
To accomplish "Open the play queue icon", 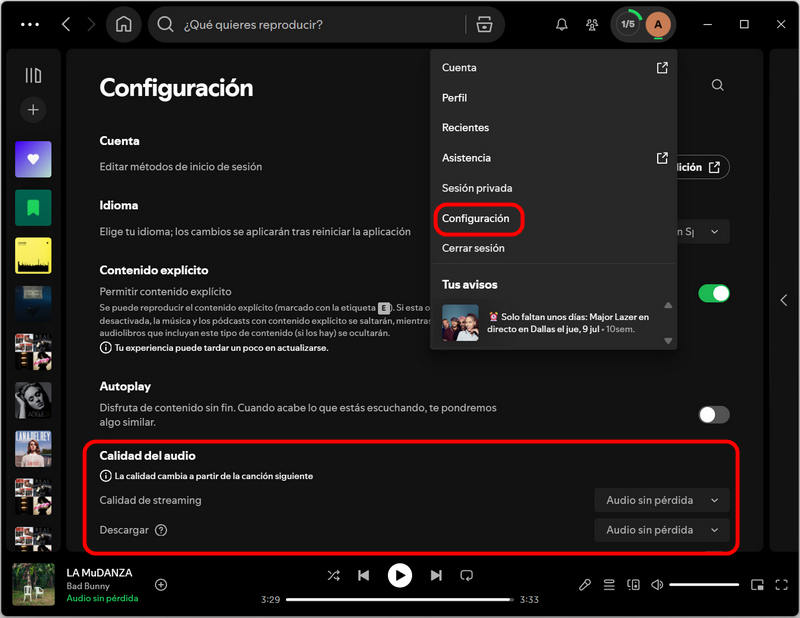I will pos(609,585).
